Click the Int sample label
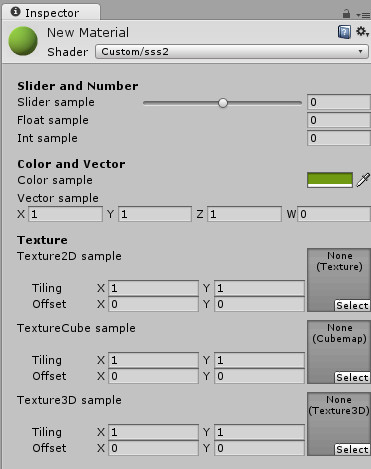The height and width of the screenshot is (469, 371). pyautogui.click(x=47, y=138)
